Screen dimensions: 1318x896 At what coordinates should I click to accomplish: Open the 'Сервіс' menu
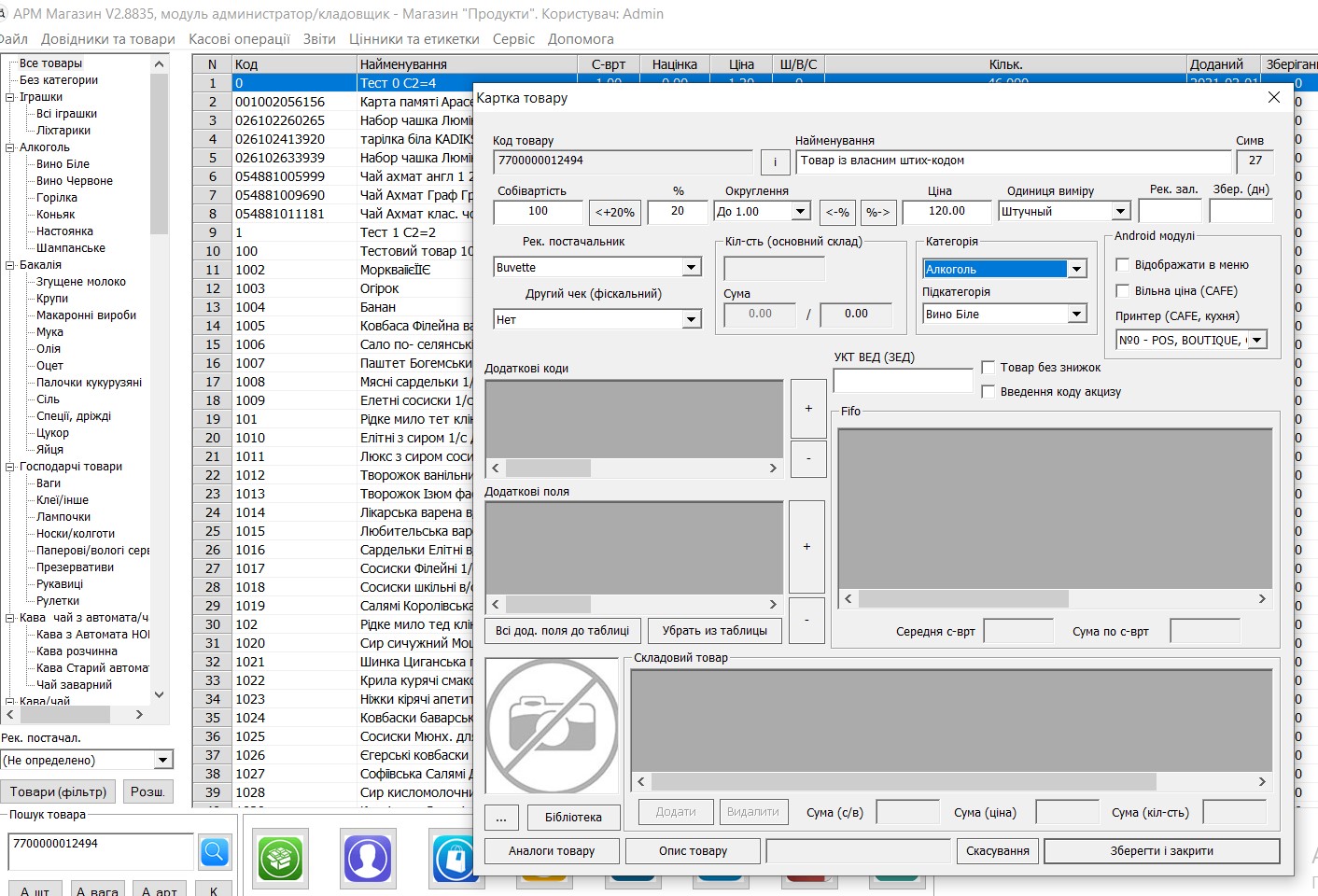pyautogui.click(x=513, y=39)
